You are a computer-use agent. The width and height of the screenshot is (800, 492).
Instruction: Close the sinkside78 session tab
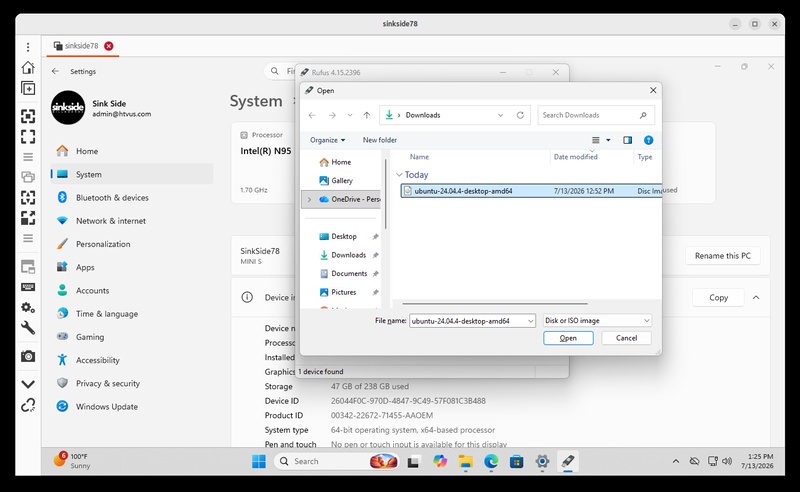pos(109,46)
